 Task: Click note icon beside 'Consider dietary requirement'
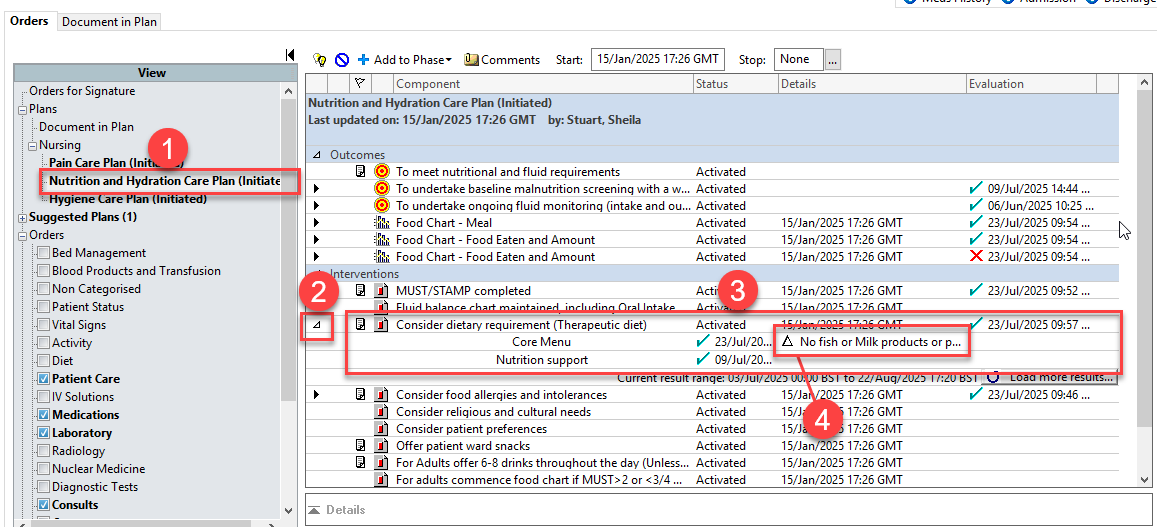[361, 324]
